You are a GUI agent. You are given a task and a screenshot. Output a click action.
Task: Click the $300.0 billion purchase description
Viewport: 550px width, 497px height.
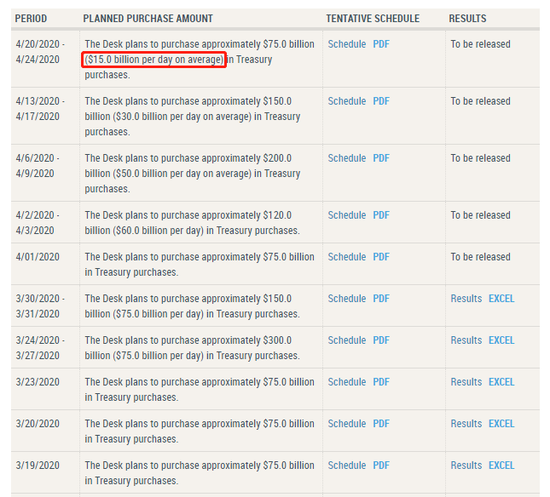[192, 348]
